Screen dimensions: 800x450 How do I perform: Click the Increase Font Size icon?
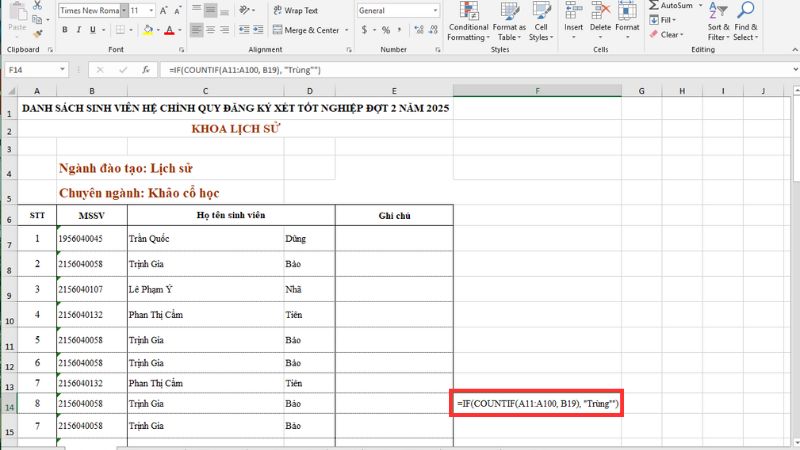164,10
